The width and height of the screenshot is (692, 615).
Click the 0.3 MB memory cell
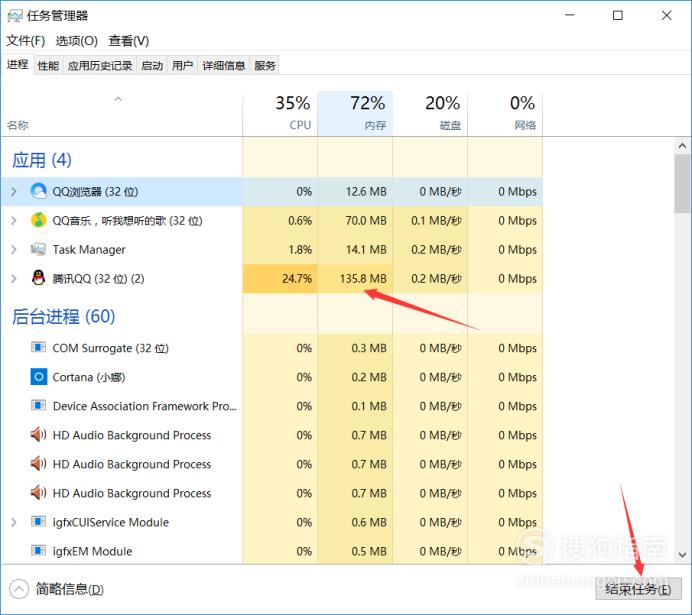point(355,348)
